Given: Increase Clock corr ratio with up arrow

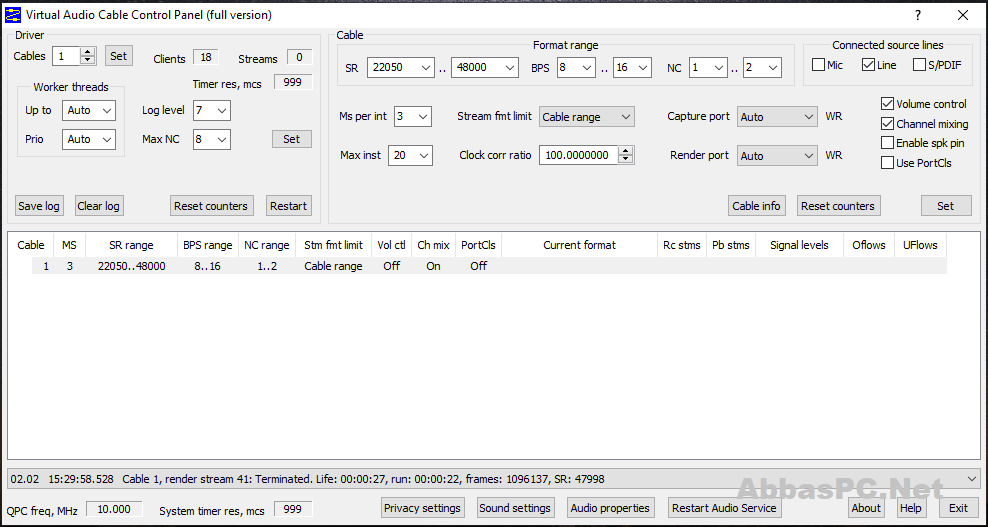Looking at the screenshot, I should click(x=625, y=151).
